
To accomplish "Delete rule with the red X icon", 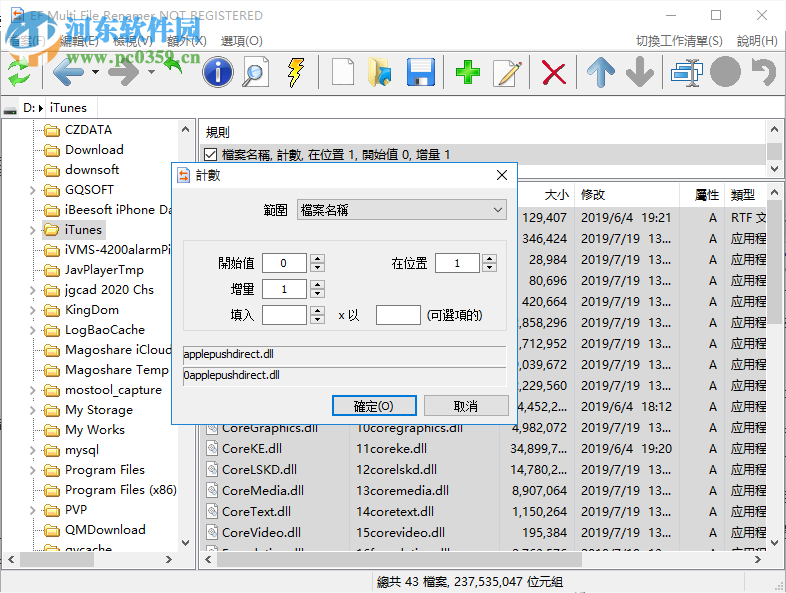I will 554,73.
